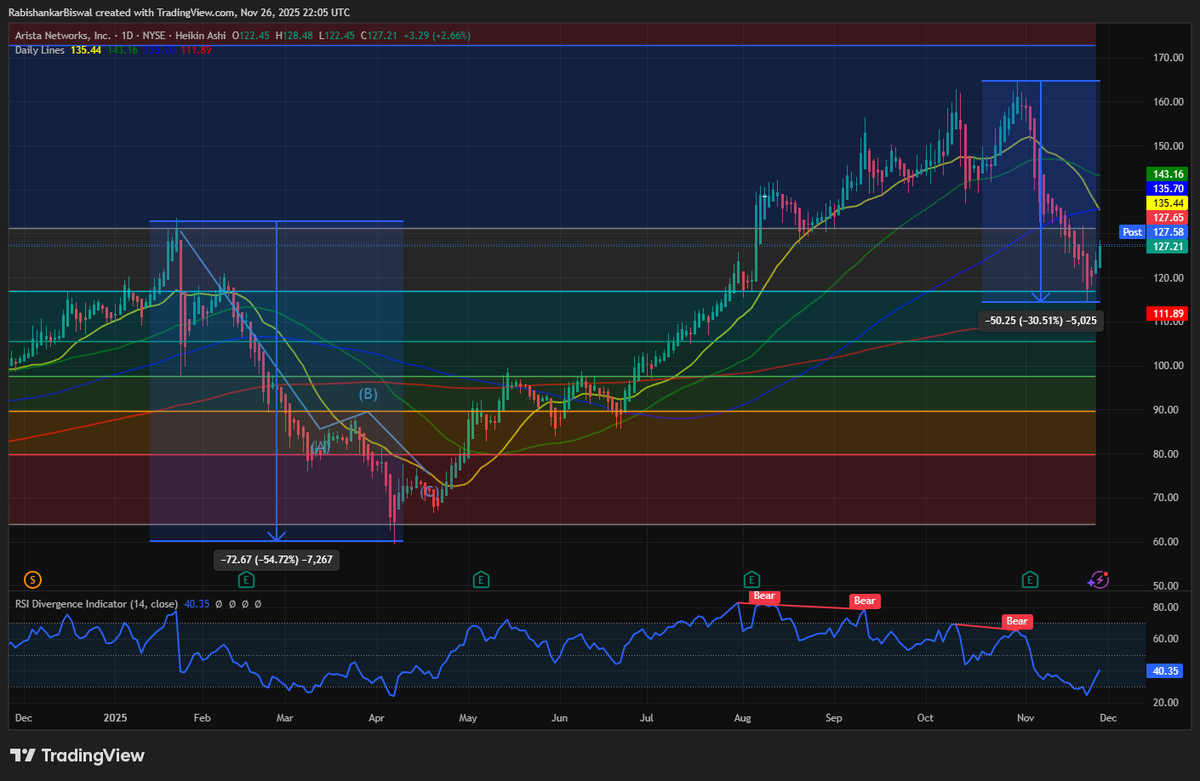Open the earnings E marker near May
Image resolution: width=1200 pixels, height=781 pixels.
pyautogui.click(x=481, y=579)
